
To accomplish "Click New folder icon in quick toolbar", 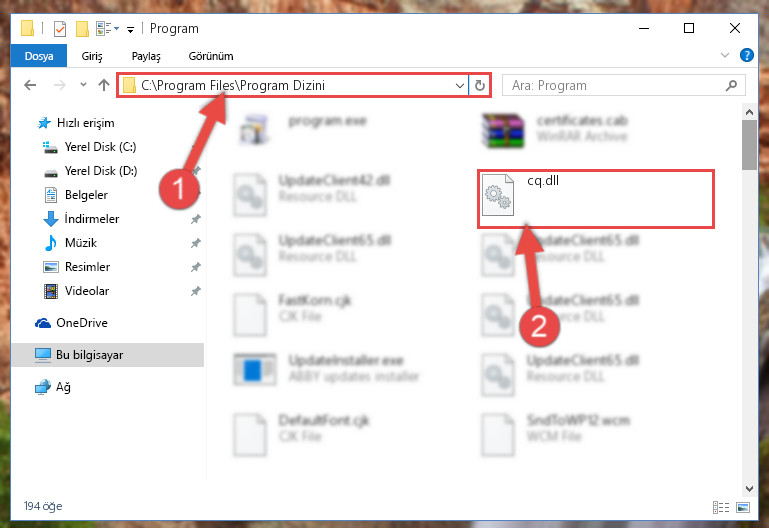I will pos(82,29).
